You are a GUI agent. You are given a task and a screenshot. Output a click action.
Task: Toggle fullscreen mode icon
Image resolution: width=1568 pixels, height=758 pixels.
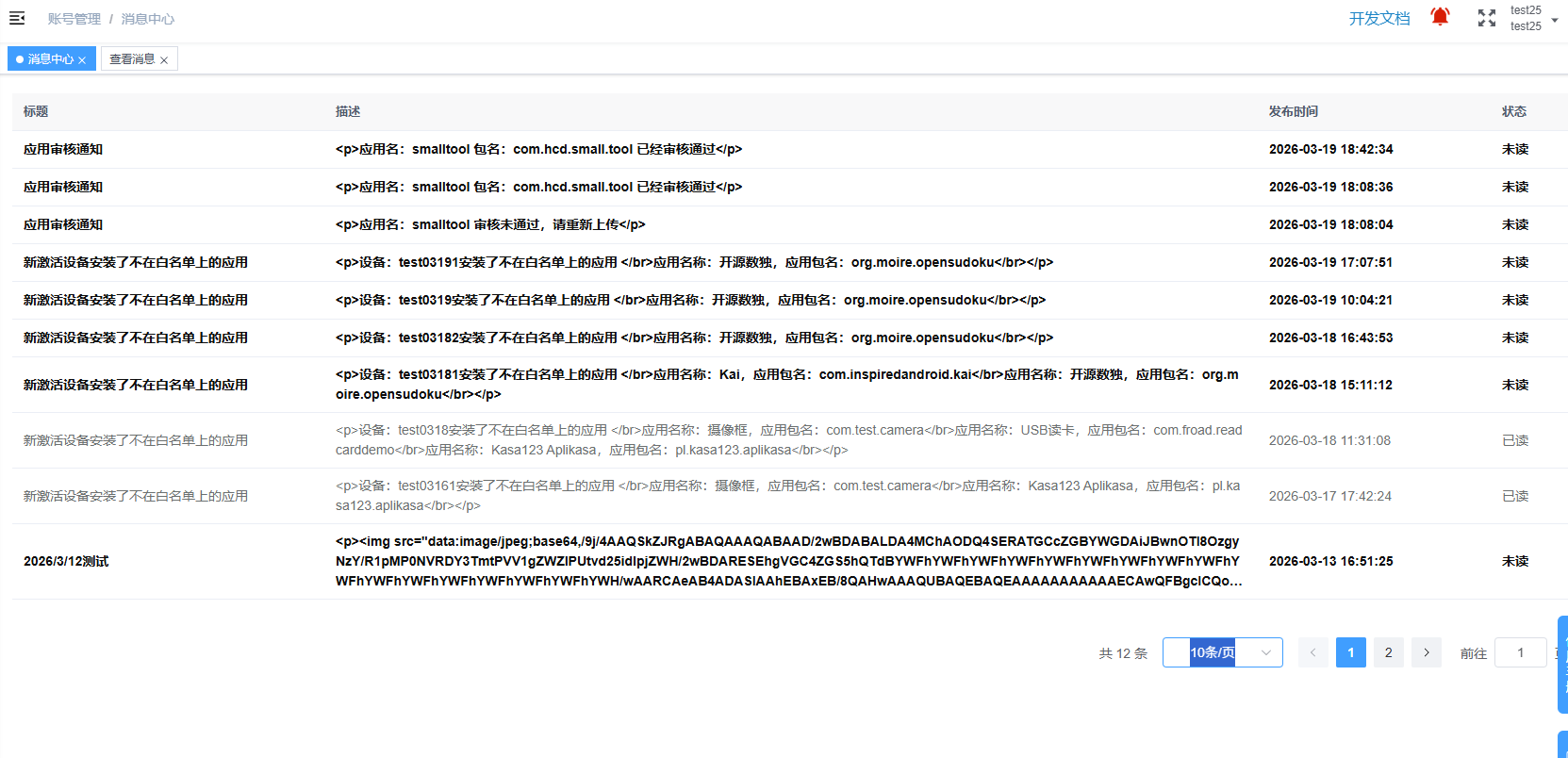pos(1487,18)
